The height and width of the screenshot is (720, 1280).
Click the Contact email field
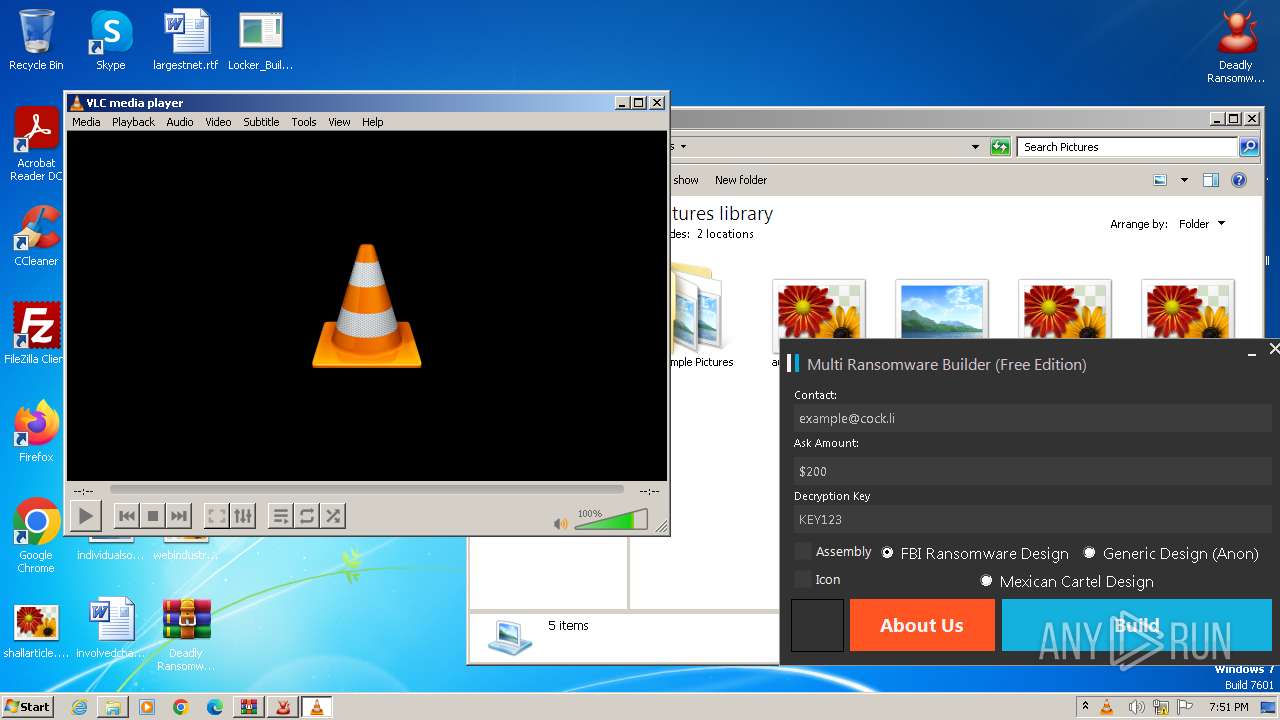click(1033, 418)
